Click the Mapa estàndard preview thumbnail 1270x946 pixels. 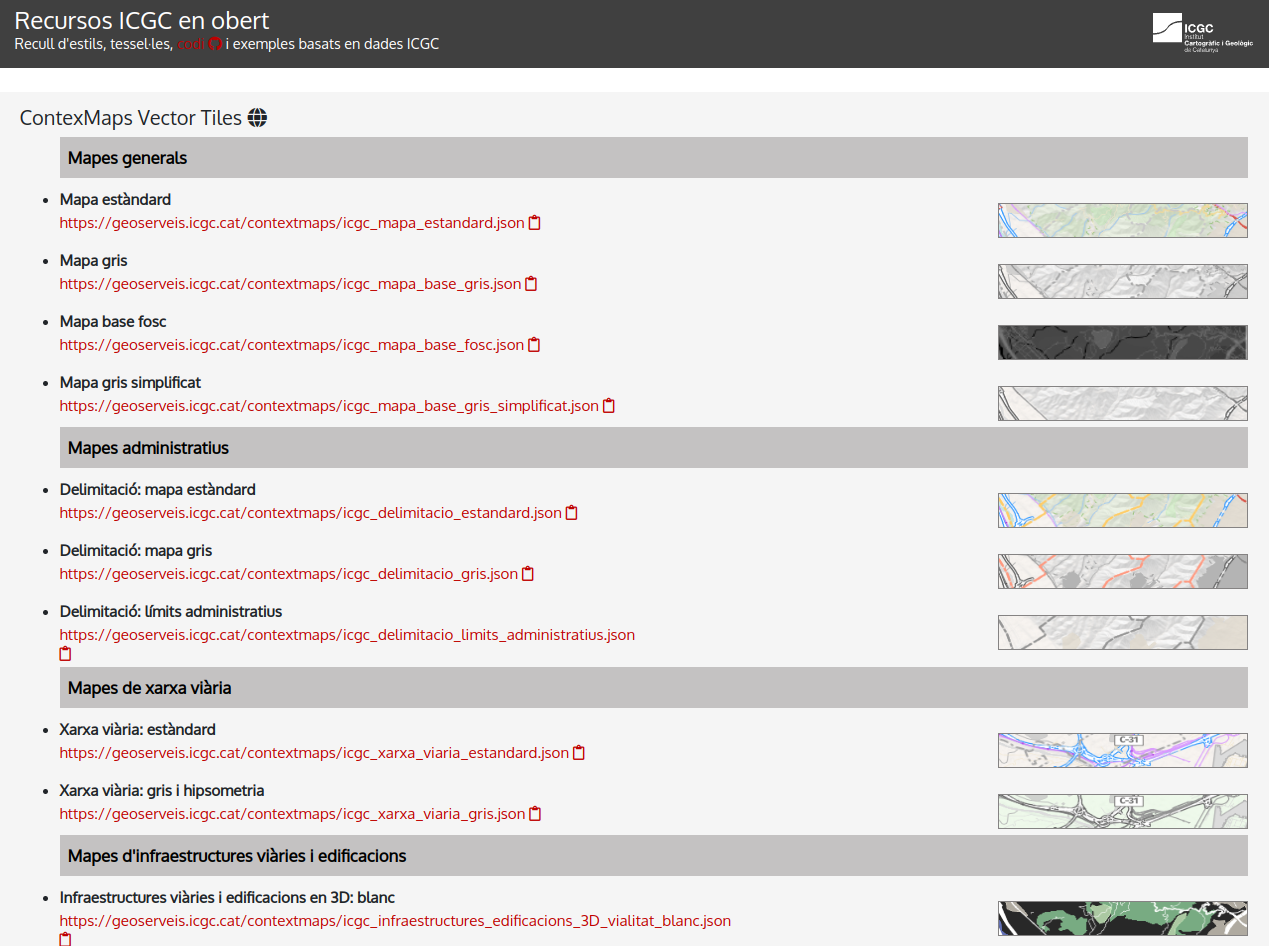click(x=1123, y=220)
